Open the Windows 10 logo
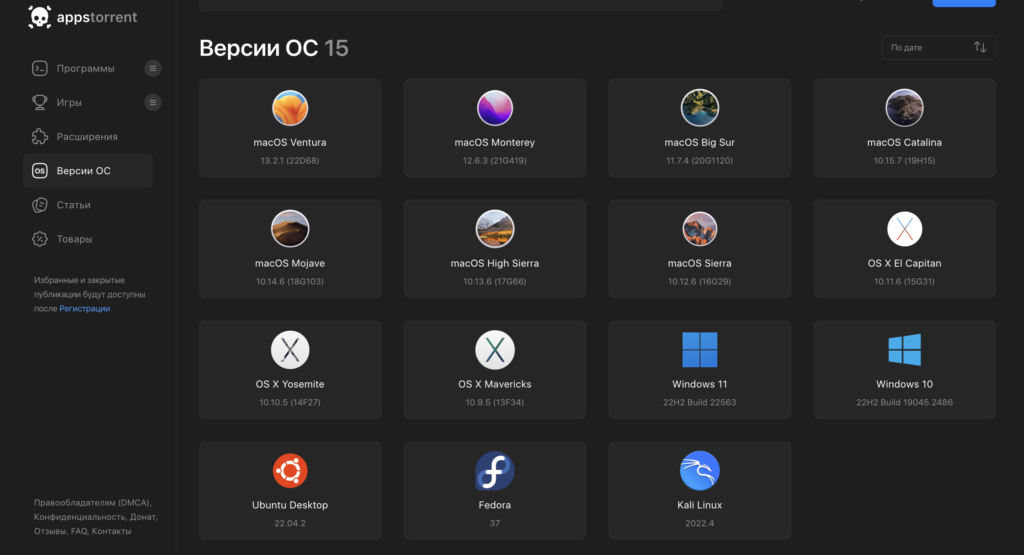This screenshot has width=1024, height=555. click(904, 349)
